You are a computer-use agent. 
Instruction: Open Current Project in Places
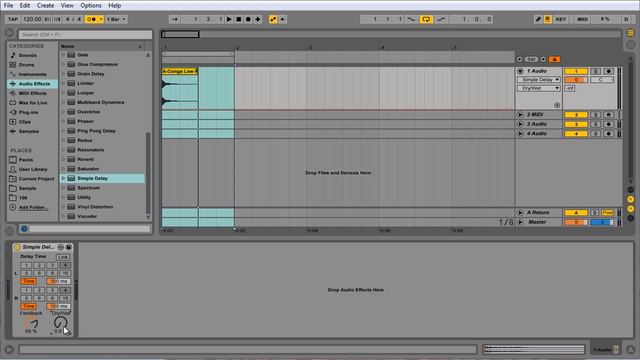[x=36, y=179]
